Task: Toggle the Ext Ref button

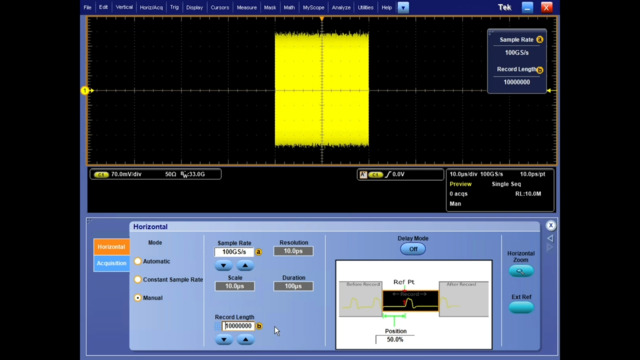Action: point(521,307)
